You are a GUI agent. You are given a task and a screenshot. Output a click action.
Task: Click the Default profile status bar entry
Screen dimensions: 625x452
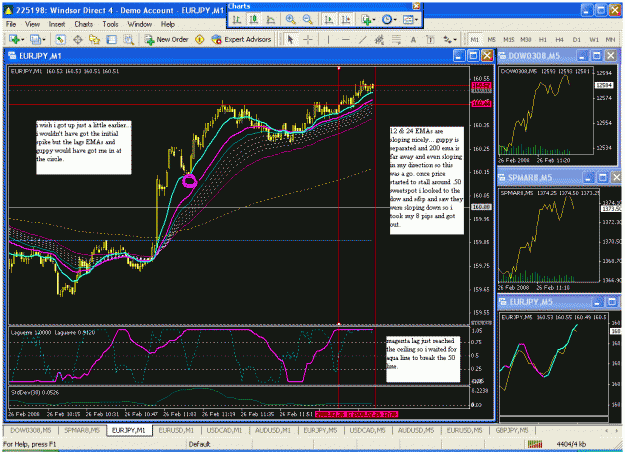[199, 444]
